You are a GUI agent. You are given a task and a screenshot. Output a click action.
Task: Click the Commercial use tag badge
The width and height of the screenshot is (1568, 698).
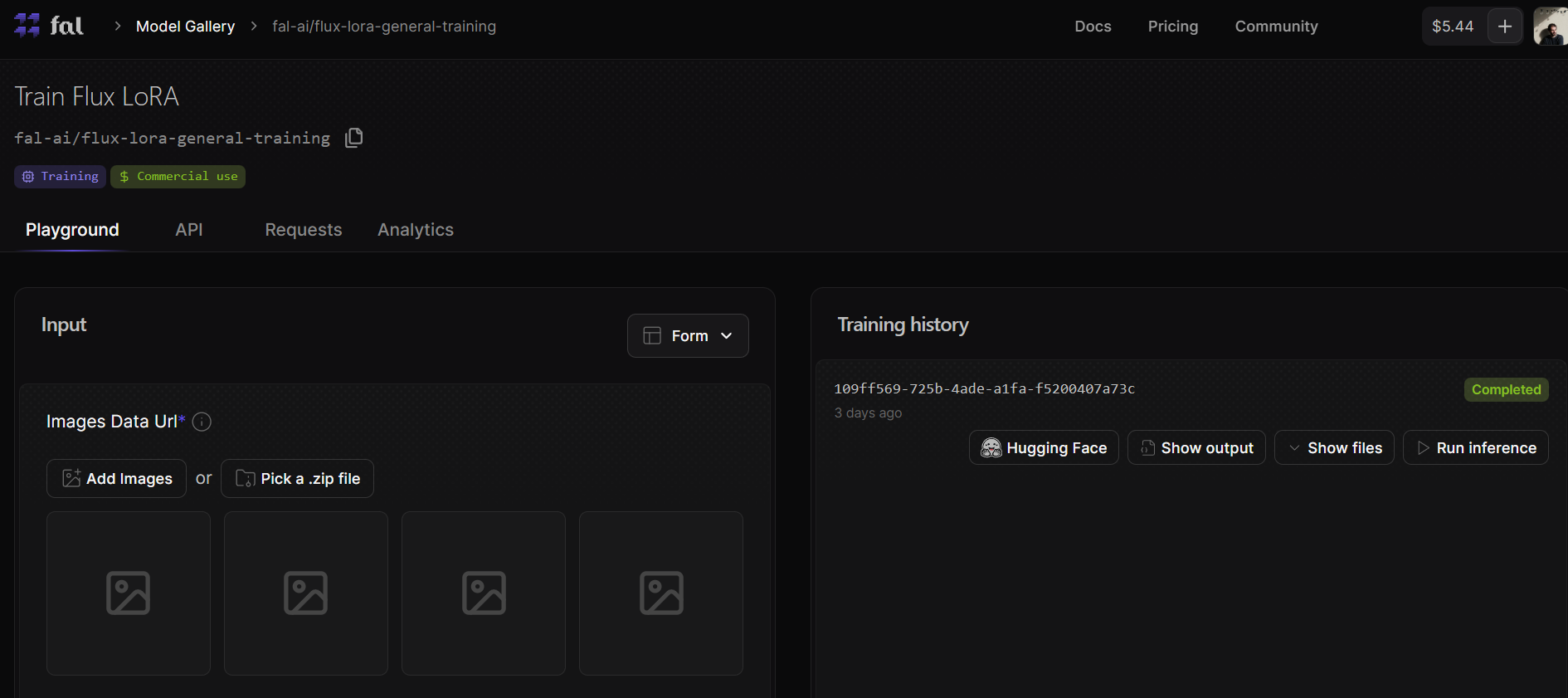[x=178, y=177]
